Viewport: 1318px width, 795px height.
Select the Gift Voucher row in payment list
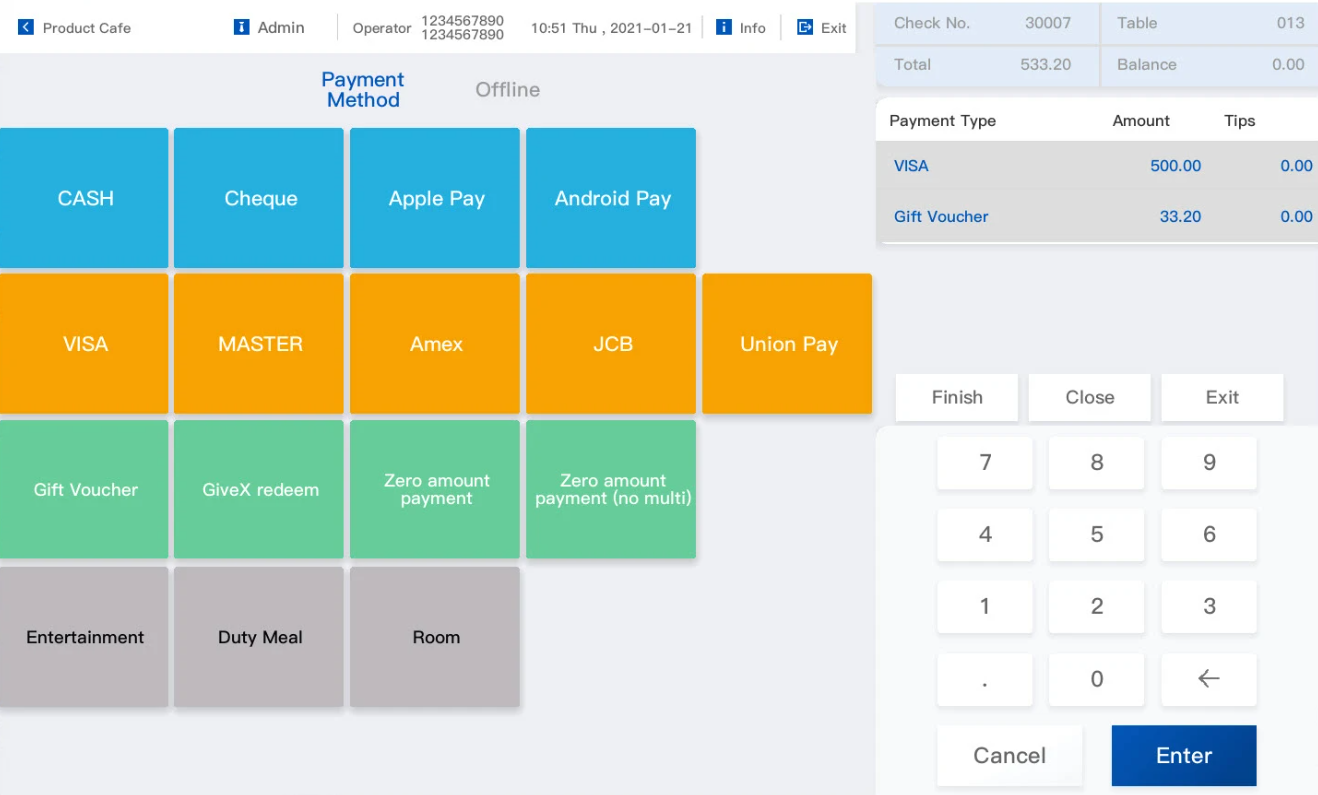pyautogui.click(x=1097, y=216)
